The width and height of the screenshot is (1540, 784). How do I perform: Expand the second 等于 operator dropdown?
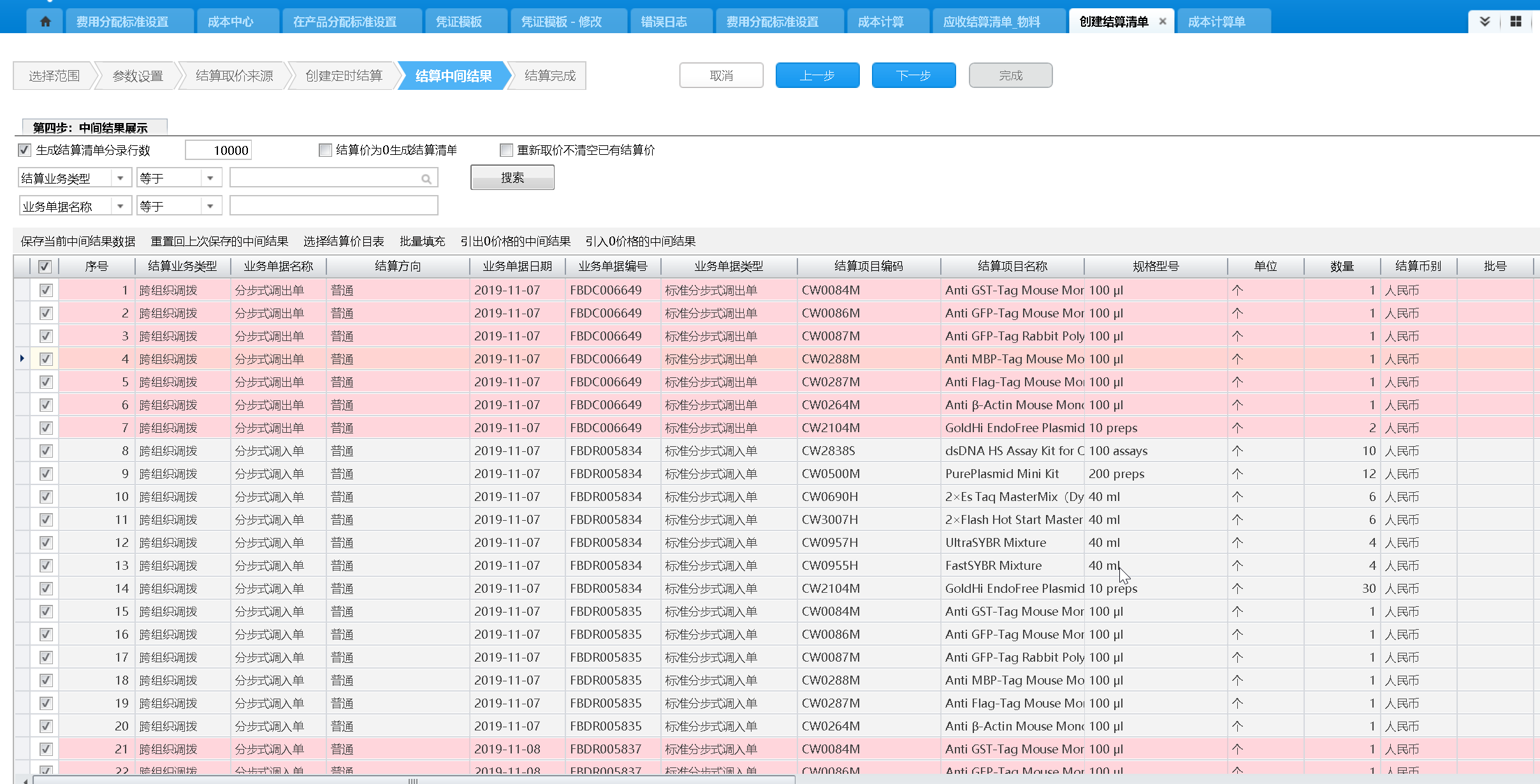(x=210, y=206)
